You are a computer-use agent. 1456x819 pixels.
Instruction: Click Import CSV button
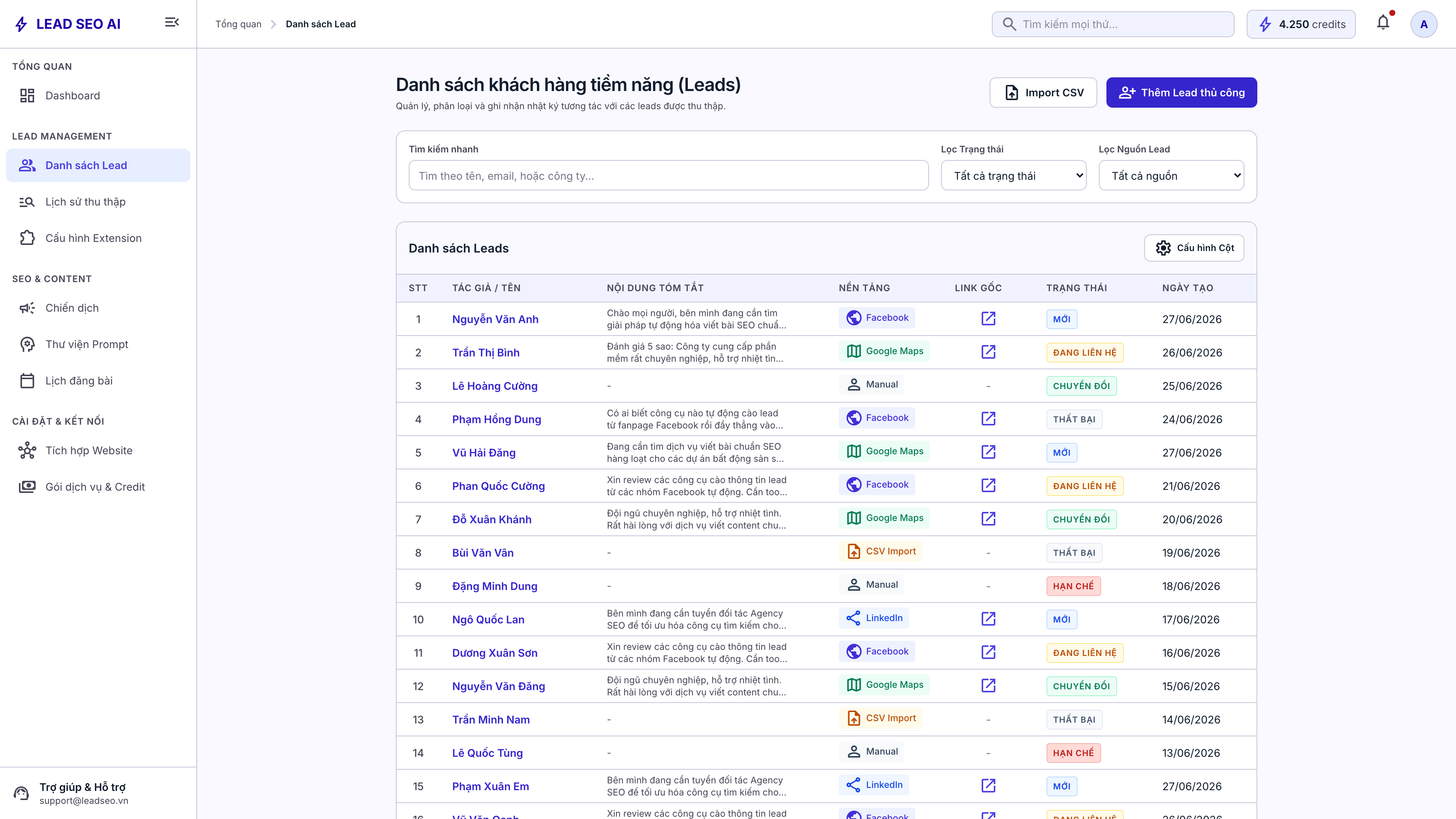[1043, 92]
